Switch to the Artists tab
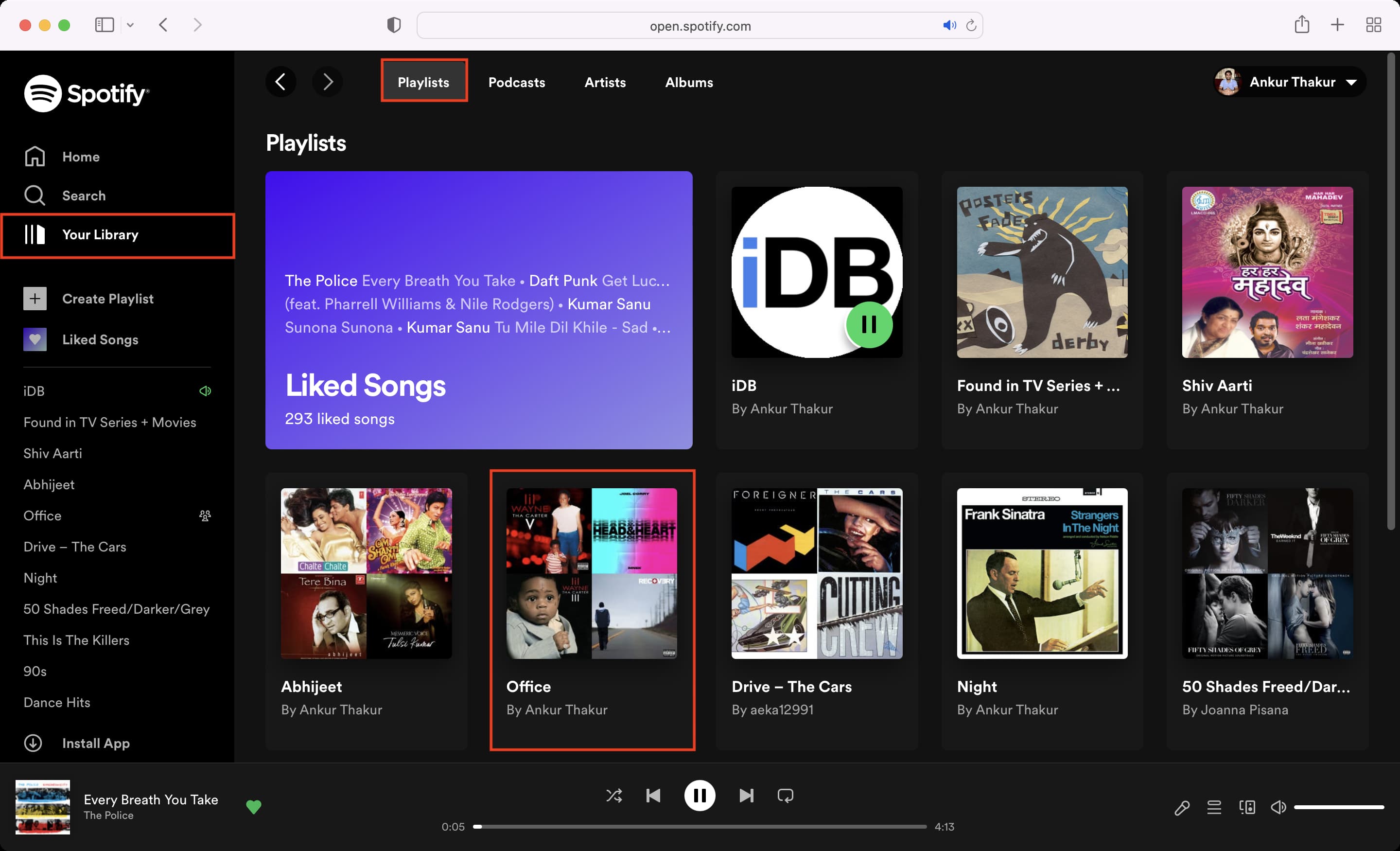This screenshot has width=1400, height=851. tap(605, 83)
